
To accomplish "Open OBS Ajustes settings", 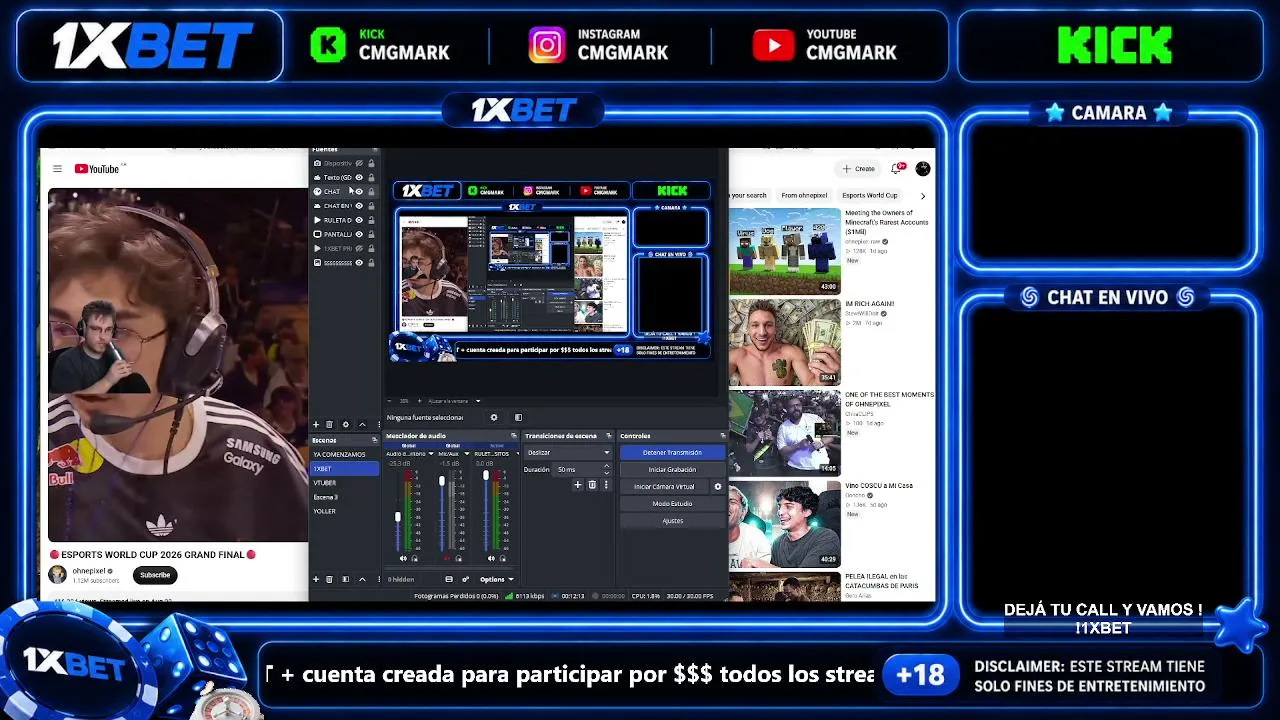I will 672,521.
